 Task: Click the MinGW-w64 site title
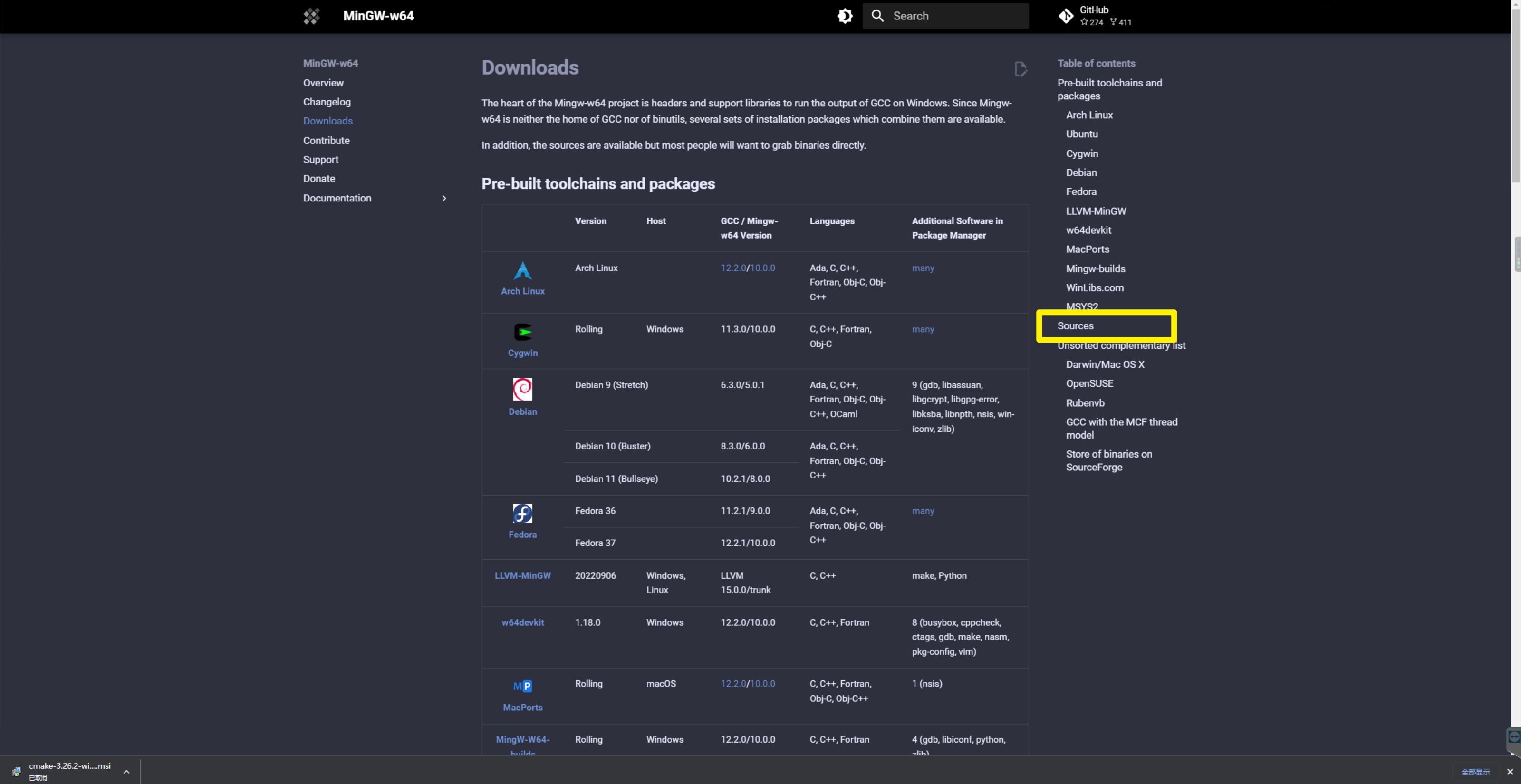(x=378, y=16)
